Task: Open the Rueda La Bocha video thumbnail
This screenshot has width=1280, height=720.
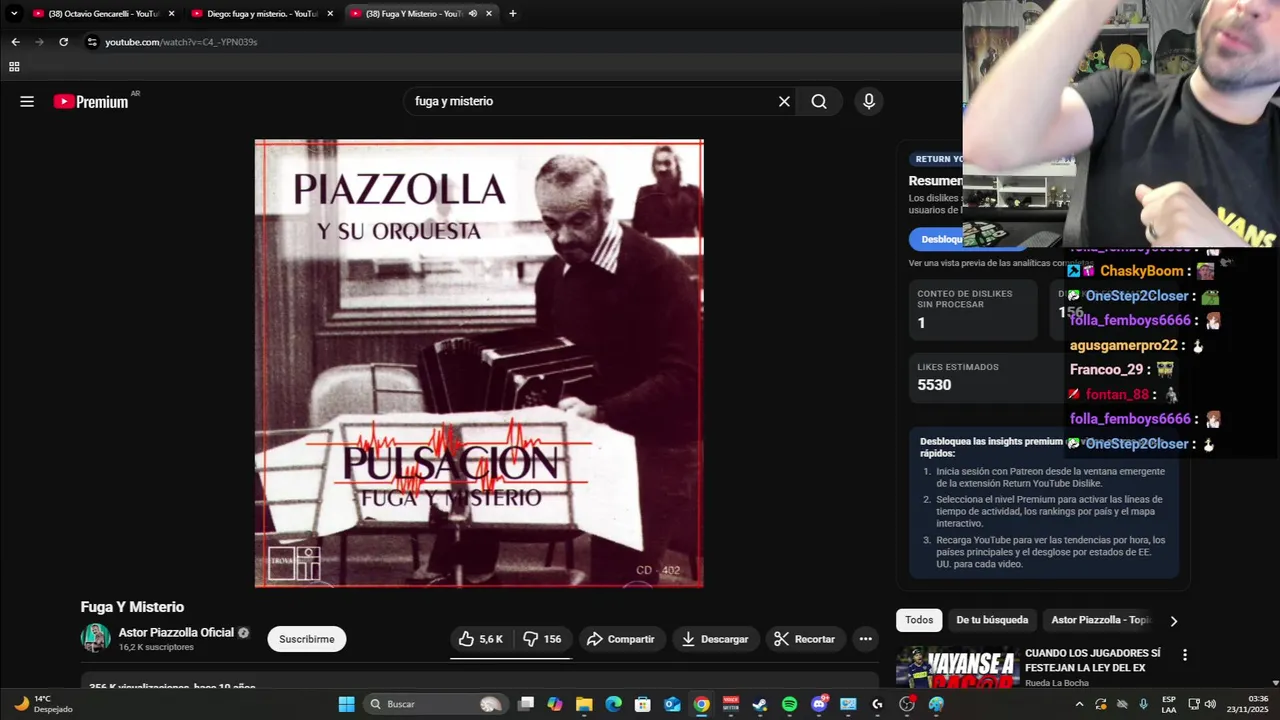Action: pyautogui.click(x=956, y=668)
